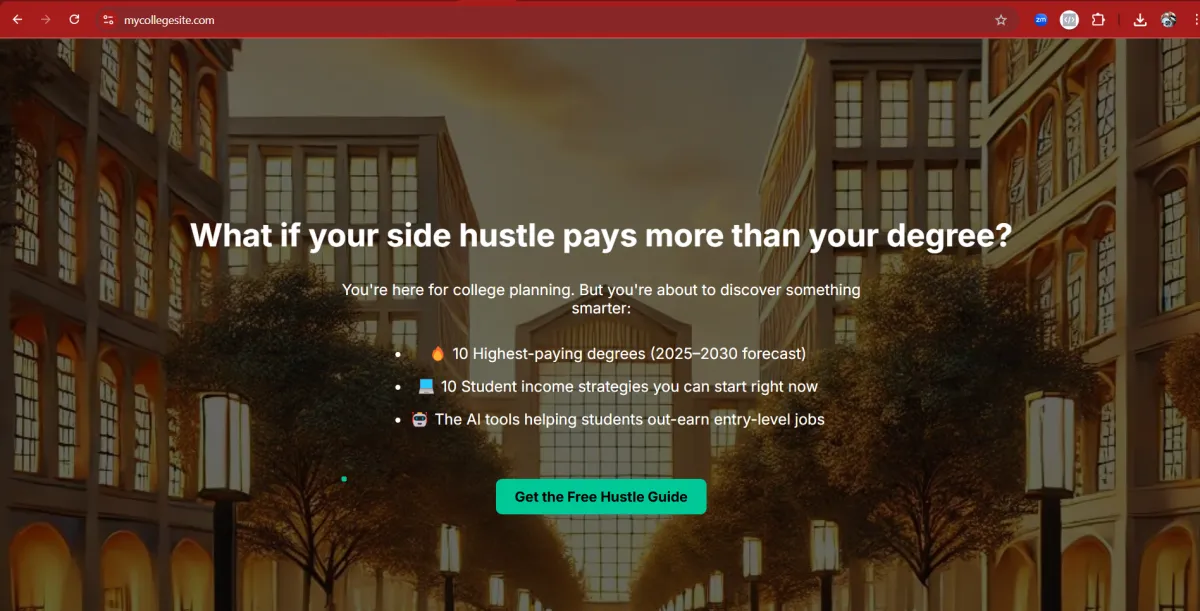Click Get the Free Hustle Guide button
1200x611 pixels.
pyautogui.click(x=601, y=497)
